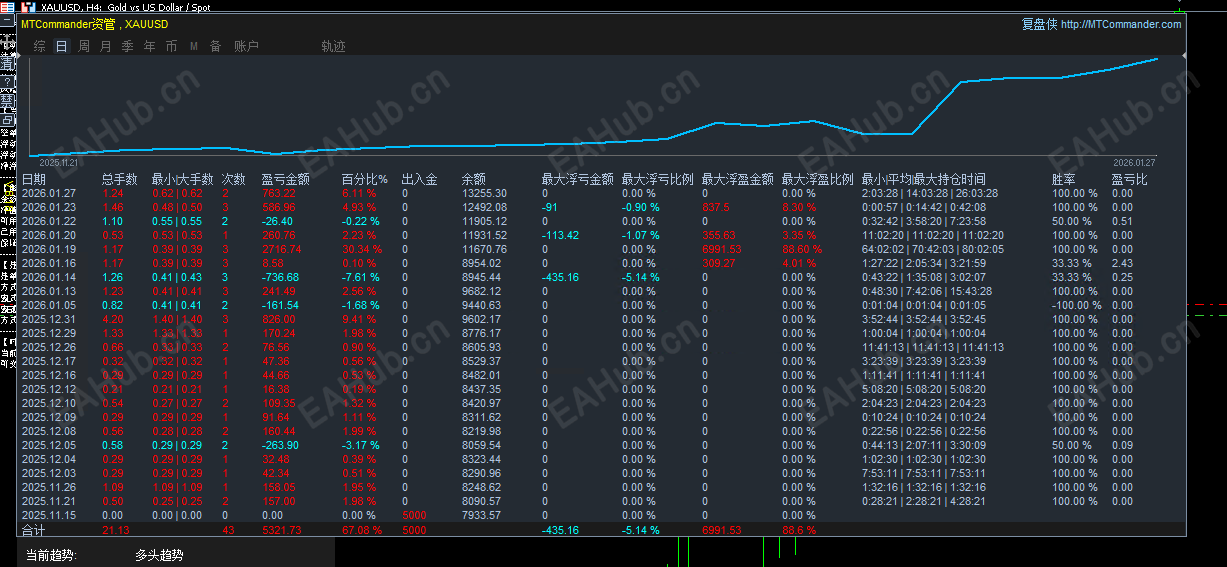This screenshot has height=567, width=1227.
Task: Click the 盈亏比 column header
Action: (x=1129, y=179)
